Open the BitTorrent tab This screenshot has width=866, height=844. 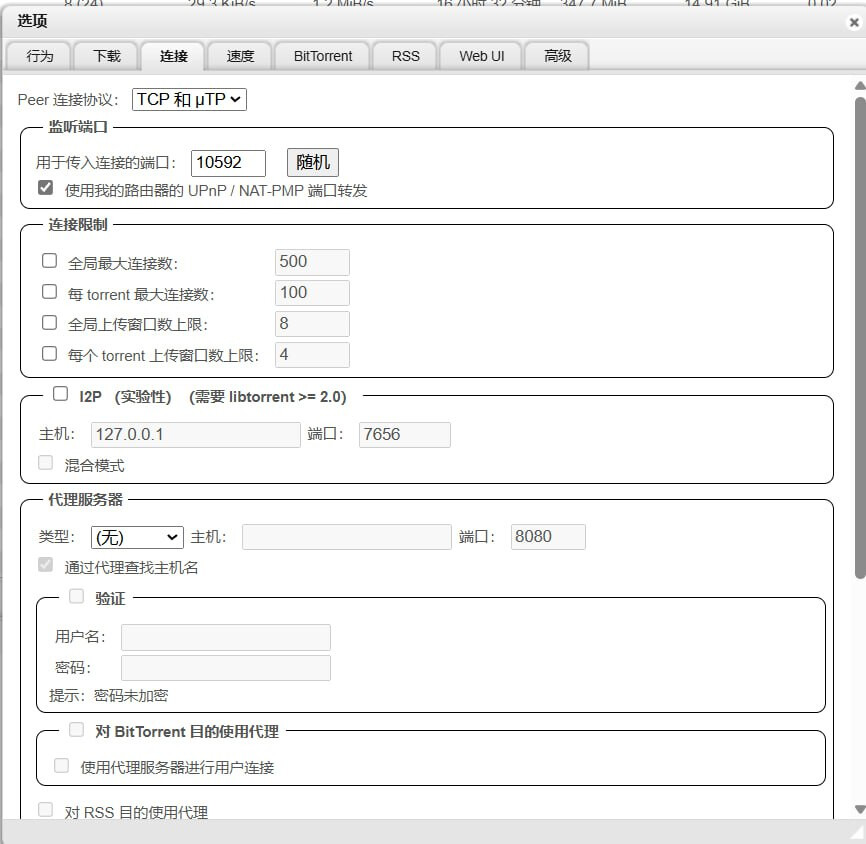pos(323,56)
